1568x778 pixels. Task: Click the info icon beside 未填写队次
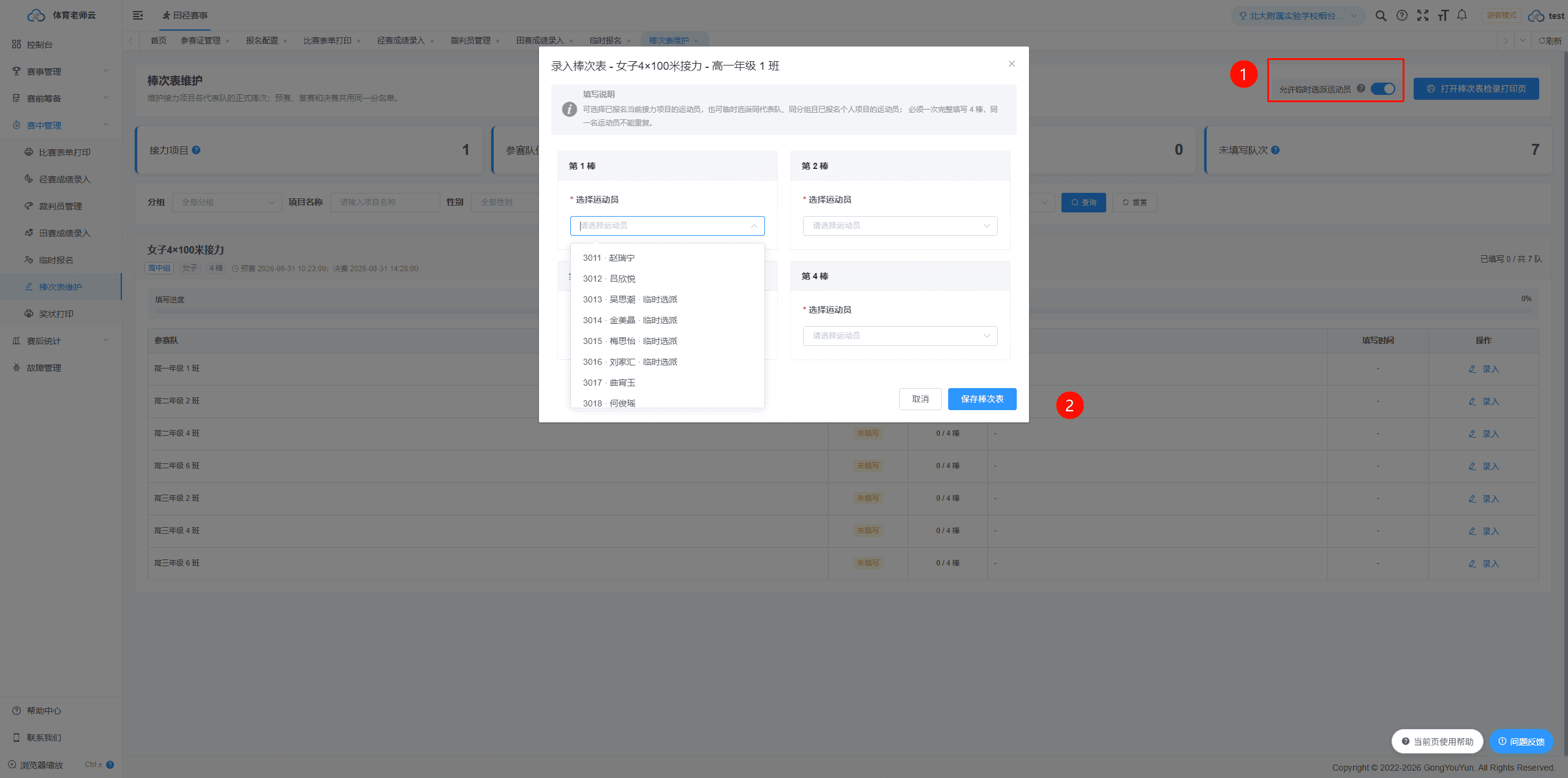[1275, 150]
